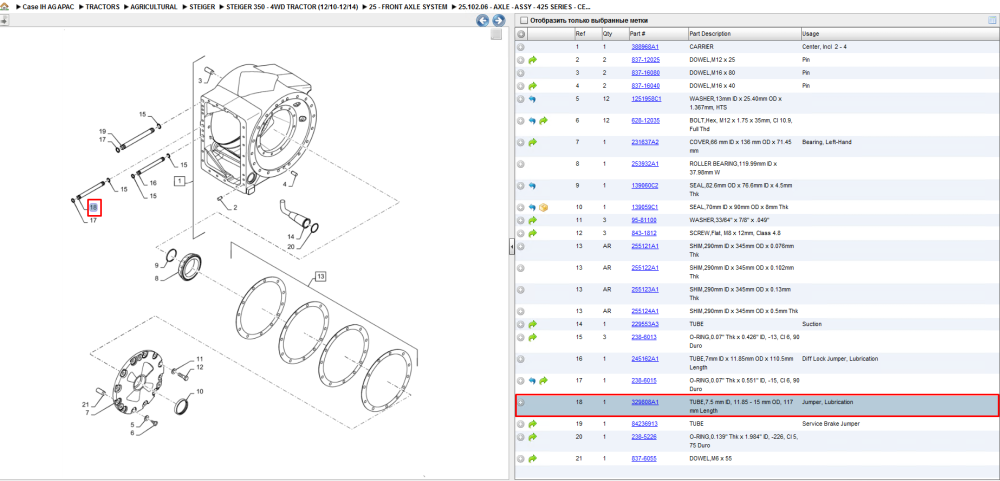Go to next diagram with right arrow
The image size is (1000, 481).
[499, 21]
